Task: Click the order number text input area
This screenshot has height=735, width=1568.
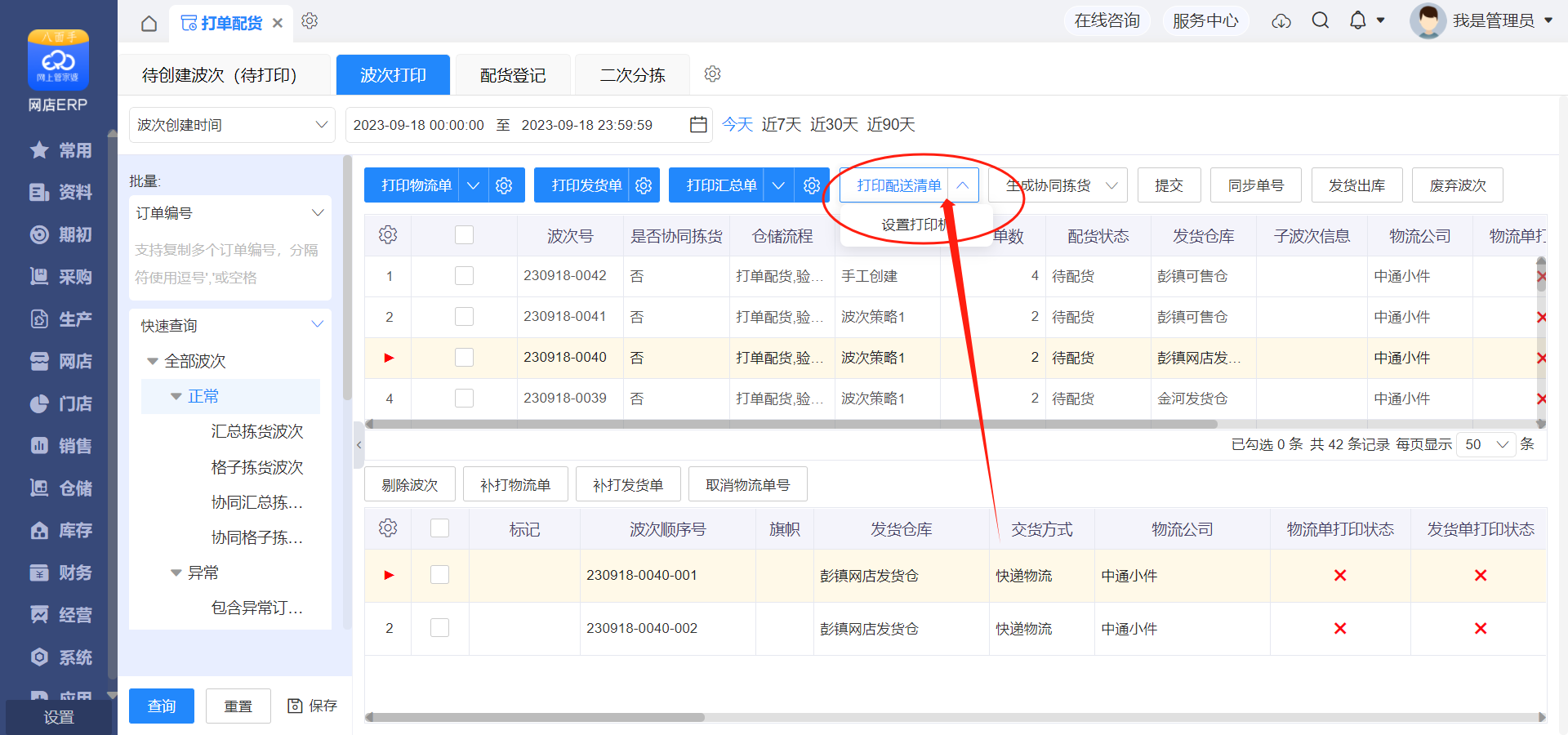Action: (230, 265)
